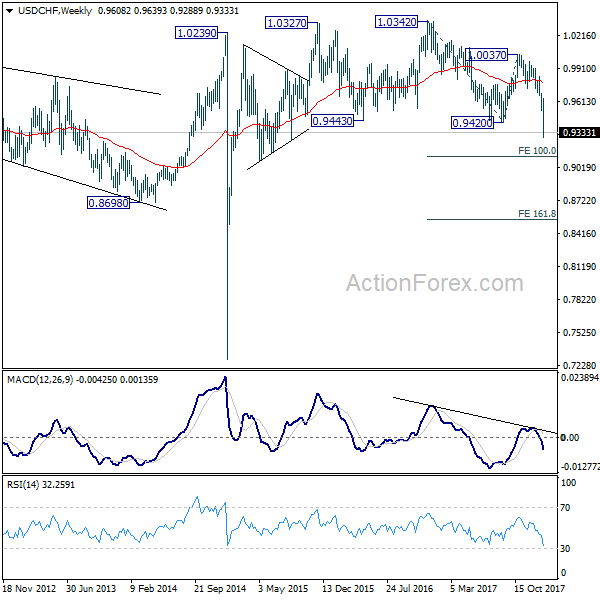This screenshot has height=600, width=600.
Task: Click the MACD -0.012772 scale value
Action: tap(580, 467)
